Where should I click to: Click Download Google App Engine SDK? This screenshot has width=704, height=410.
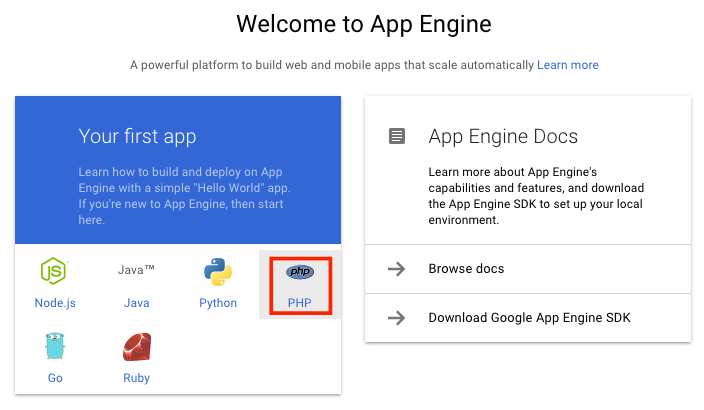click(528, 318)
